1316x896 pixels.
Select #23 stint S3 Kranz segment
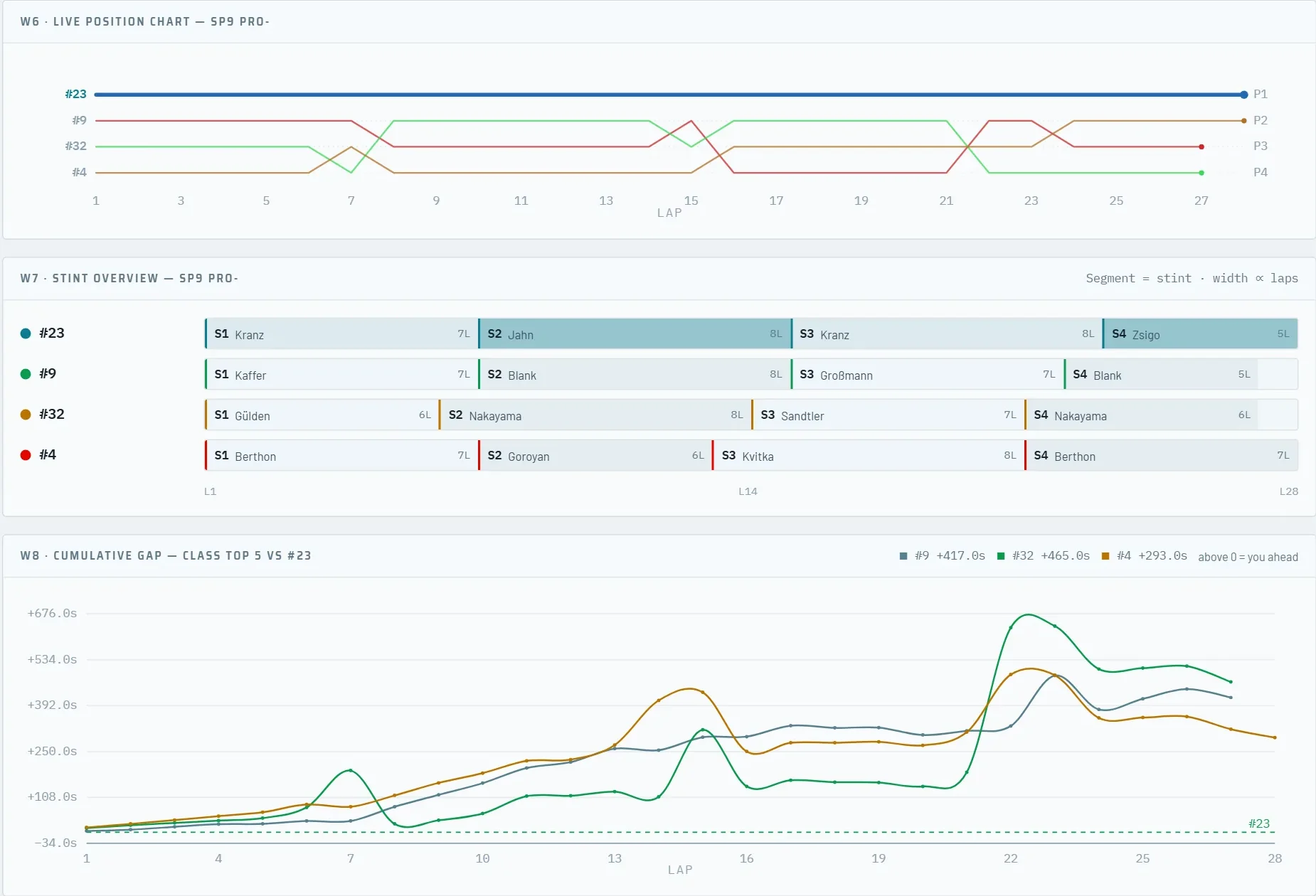947,334
